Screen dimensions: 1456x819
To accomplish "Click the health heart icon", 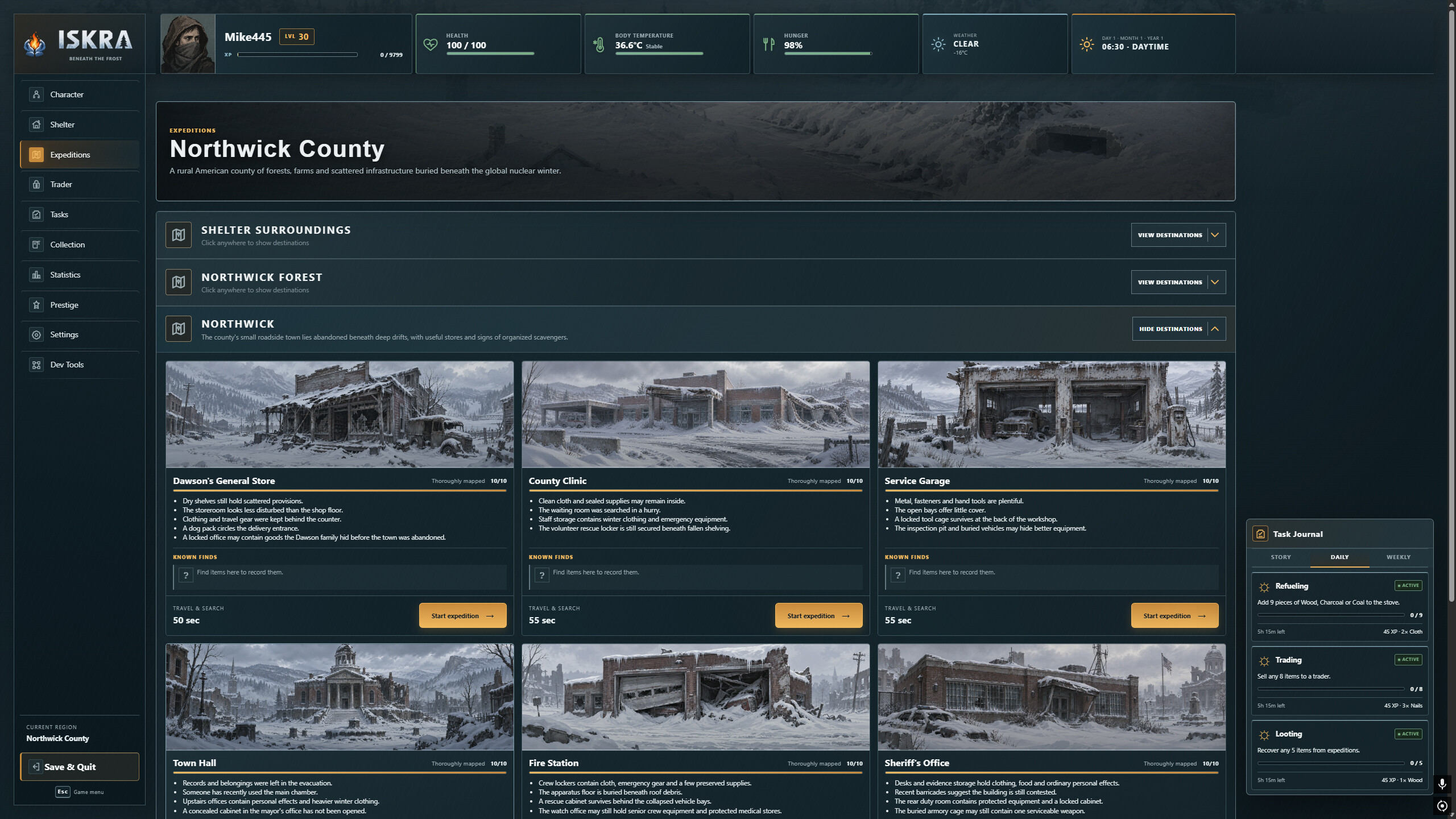I will [x=431, y=44].
